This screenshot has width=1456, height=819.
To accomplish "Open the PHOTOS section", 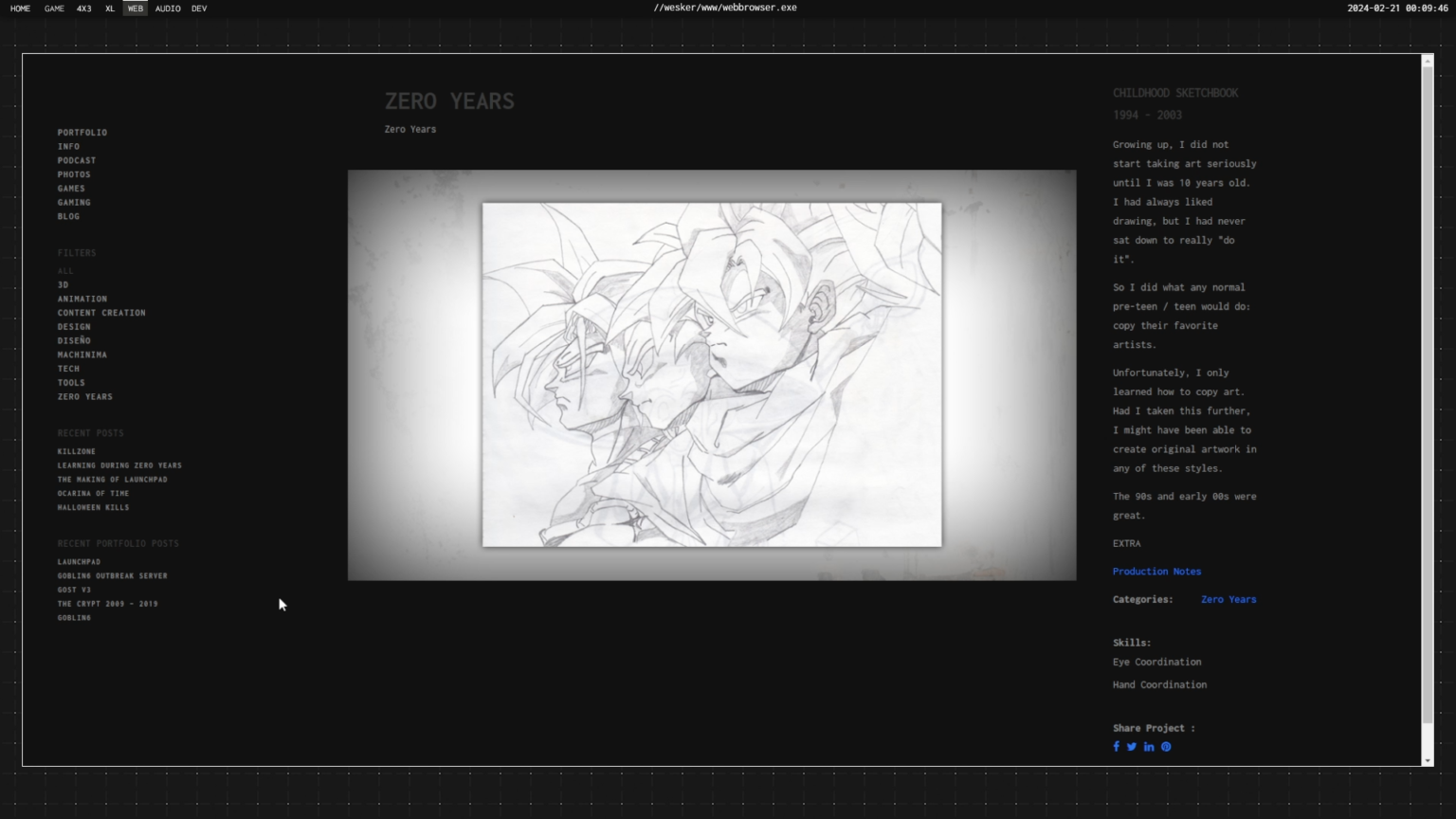I will click(74, 174).
